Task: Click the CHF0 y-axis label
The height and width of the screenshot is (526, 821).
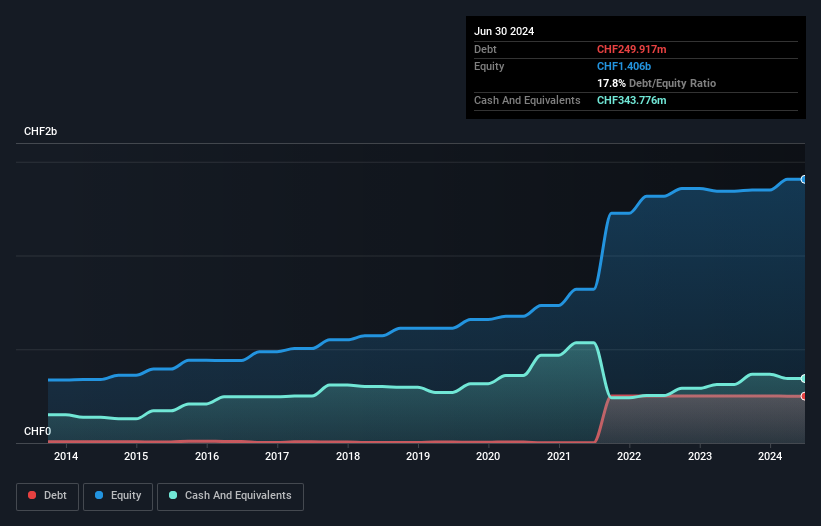Action: tap(38, 431)
